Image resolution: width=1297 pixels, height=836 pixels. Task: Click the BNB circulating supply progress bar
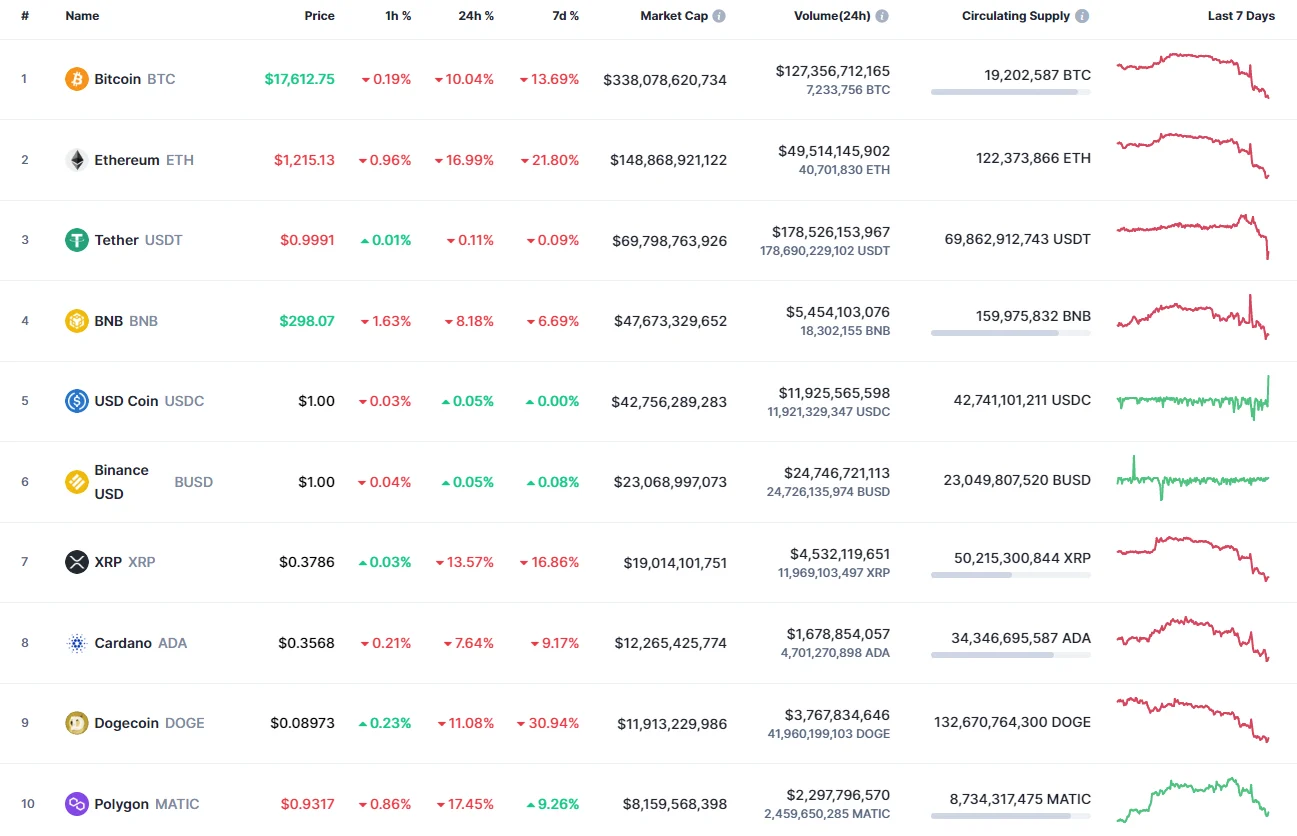click(1009, 333)
